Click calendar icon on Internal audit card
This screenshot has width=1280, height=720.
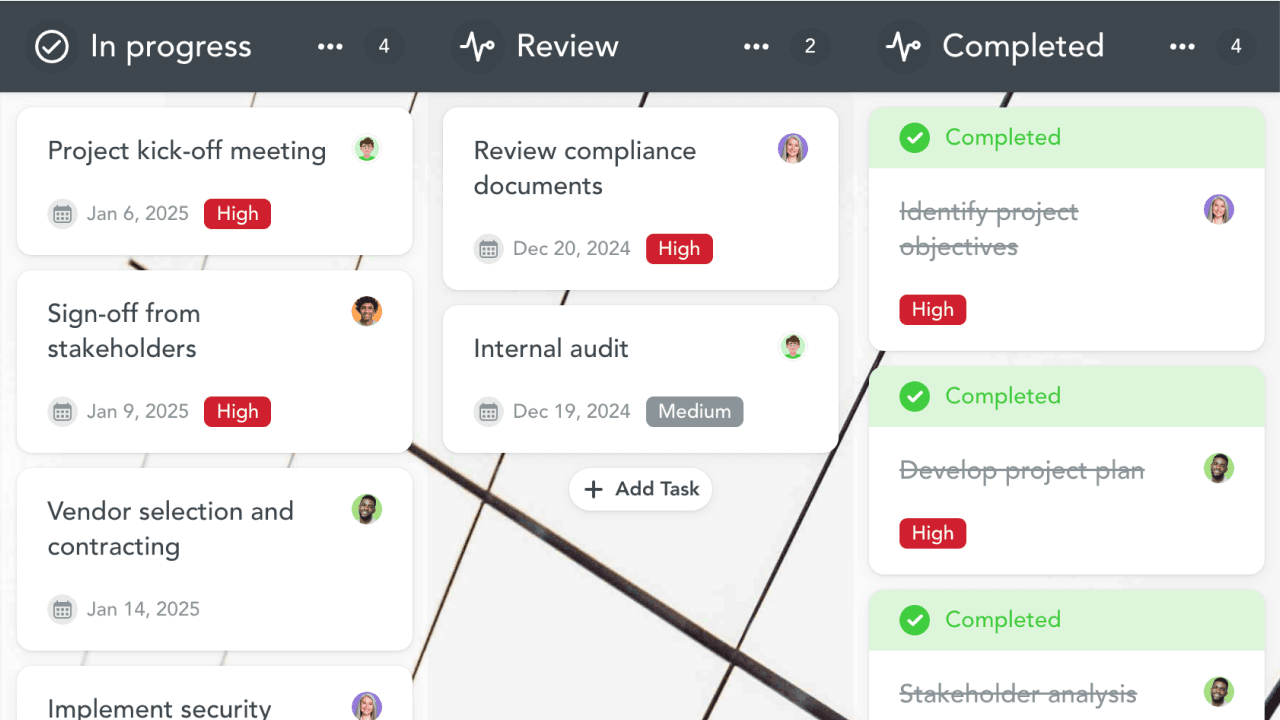[488, 411]
